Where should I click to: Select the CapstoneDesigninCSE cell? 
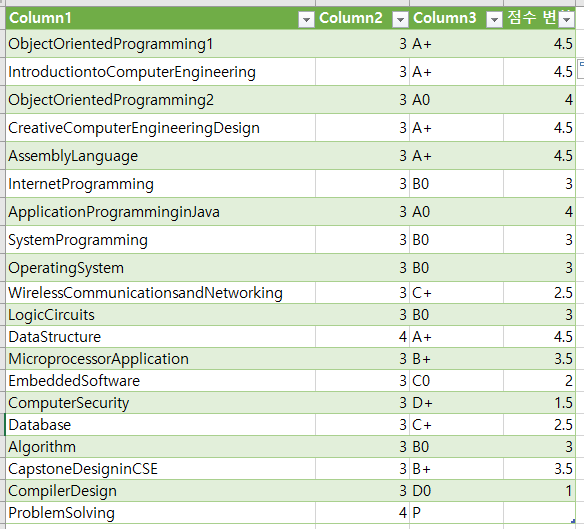[161, 469]
